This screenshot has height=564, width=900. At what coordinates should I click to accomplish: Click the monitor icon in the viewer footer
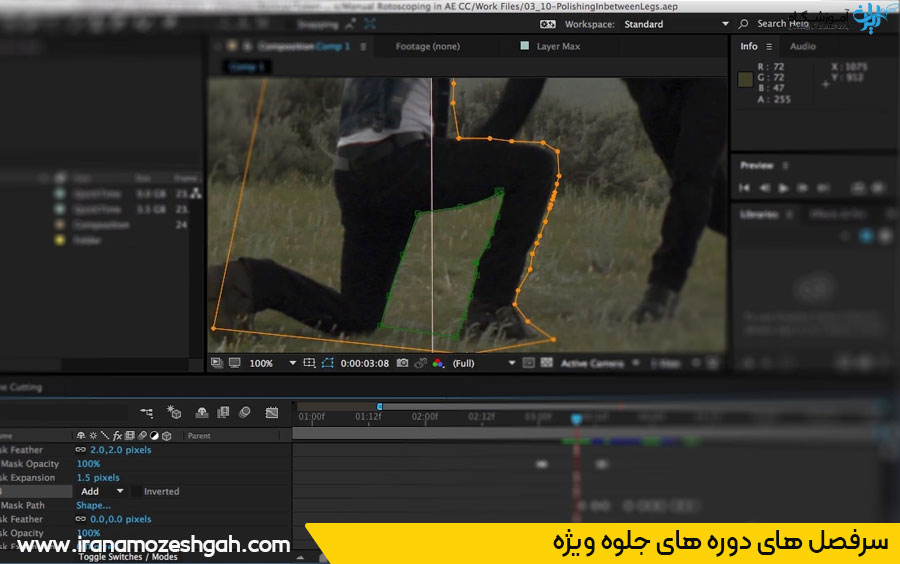click(x=235, y=363)
